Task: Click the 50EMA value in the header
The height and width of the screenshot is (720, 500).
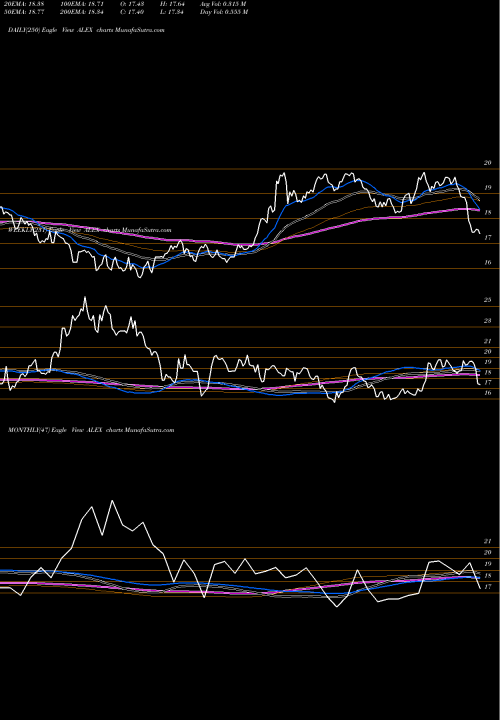Action: point(22,12)
